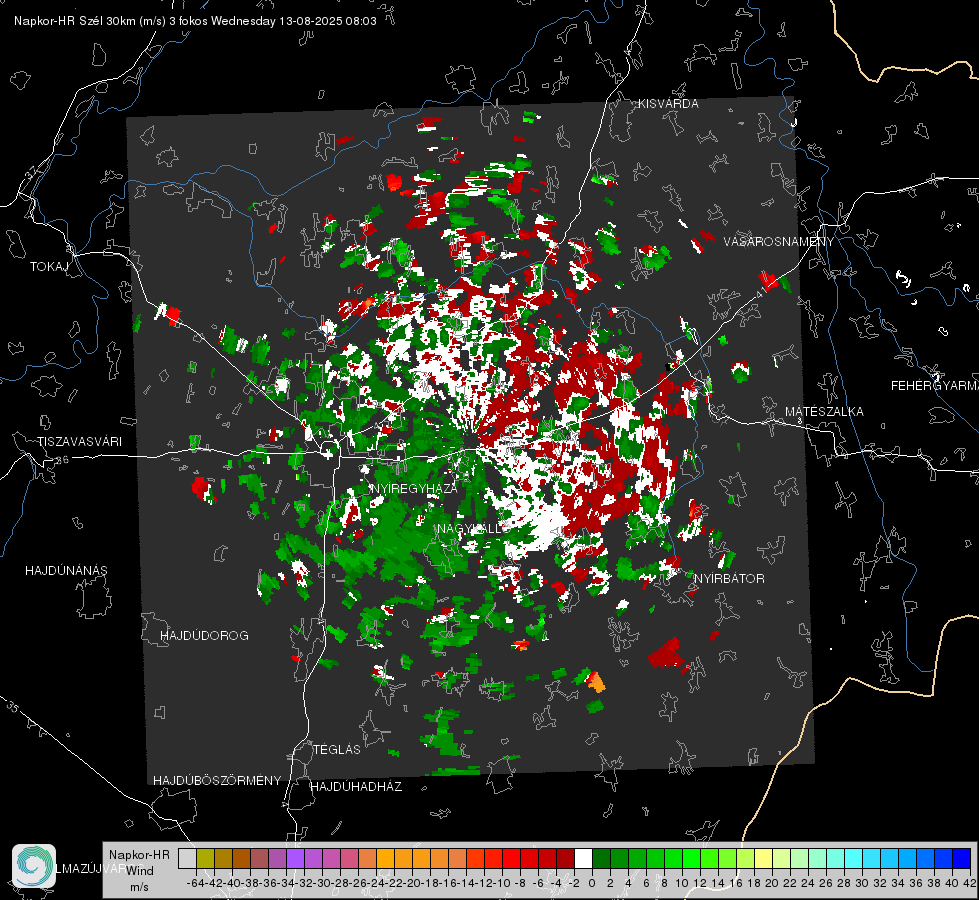Click the TÉGLÁS town label
This screenshot has width=979, height=900.
(x=337, y=750)
